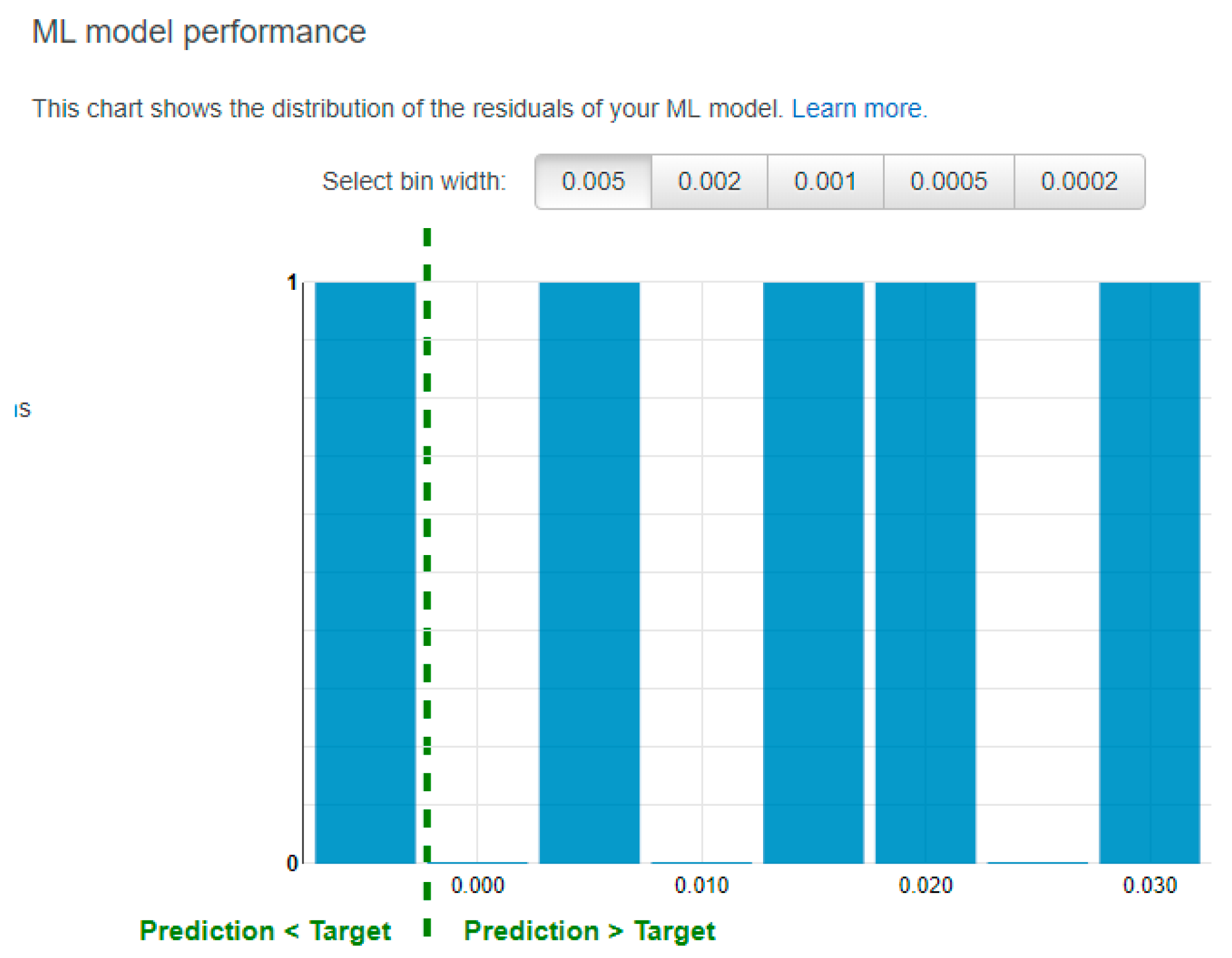Click the histogram bar above the 0.020 label

(x=925, y=572)
